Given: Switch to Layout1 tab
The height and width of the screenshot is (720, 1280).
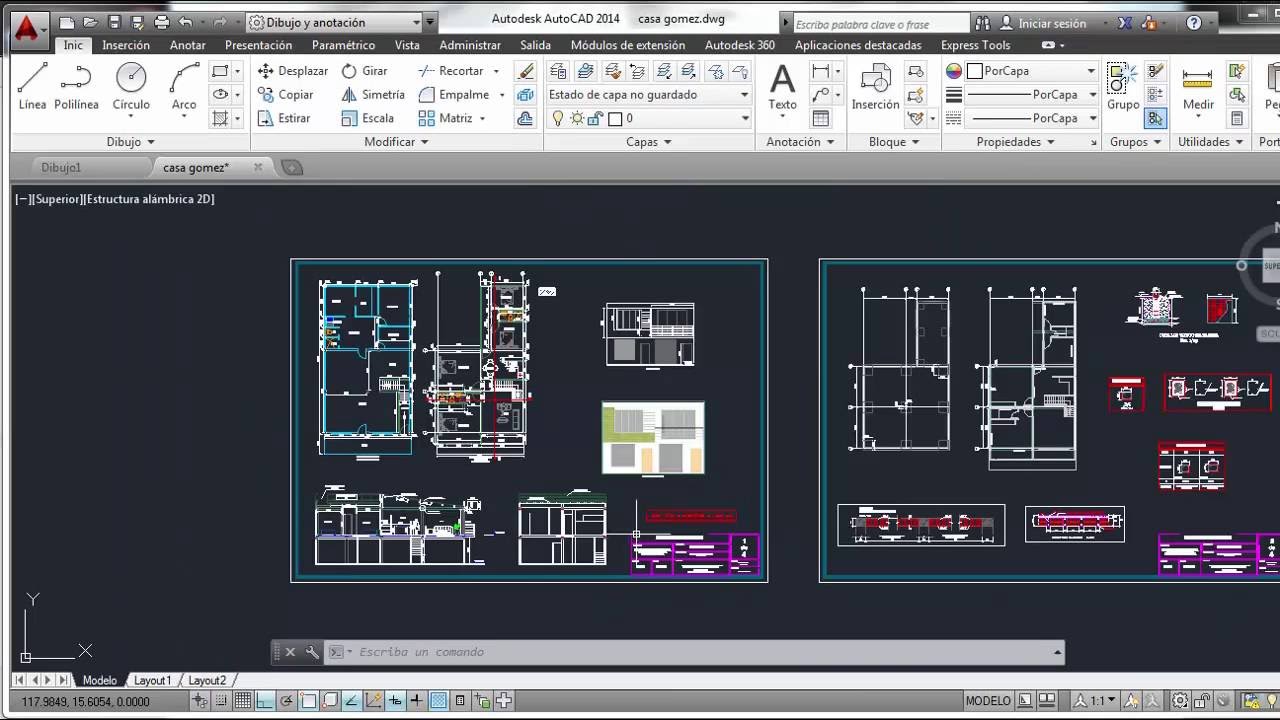Looking at the screenshot, I should (x=153, y=680).
